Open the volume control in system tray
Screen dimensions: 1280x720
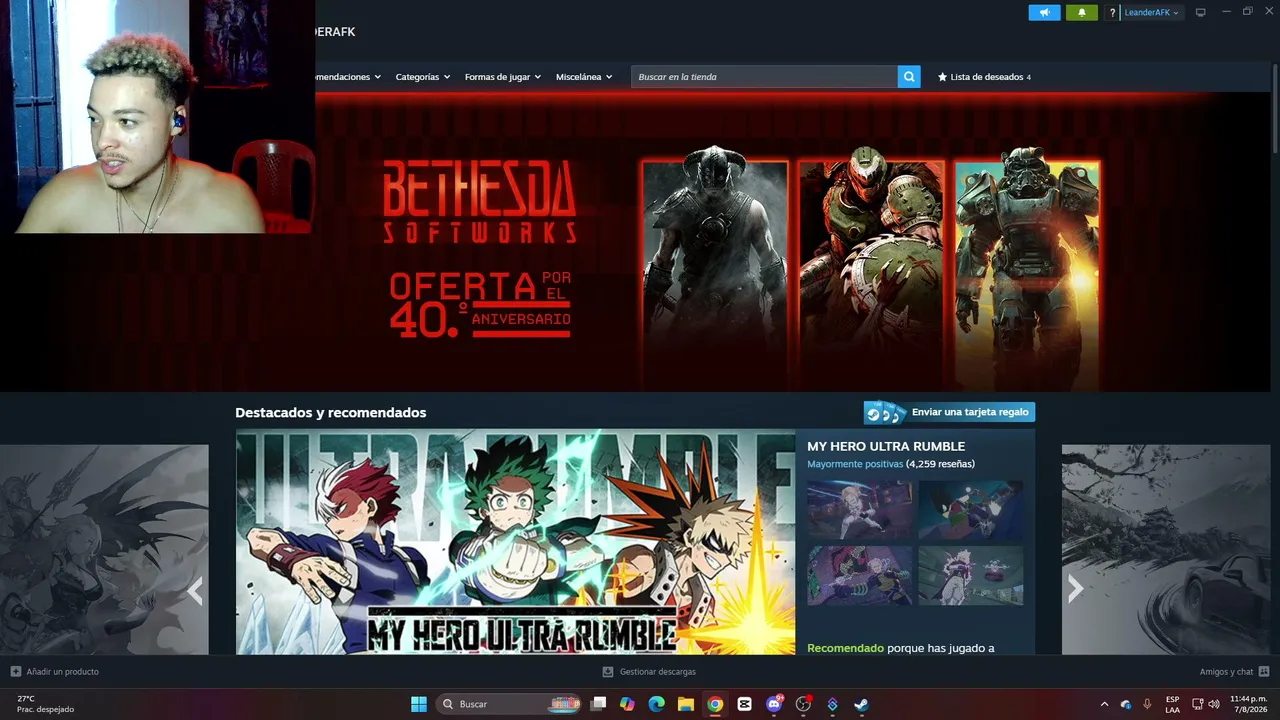click(x=1214, y=704)
